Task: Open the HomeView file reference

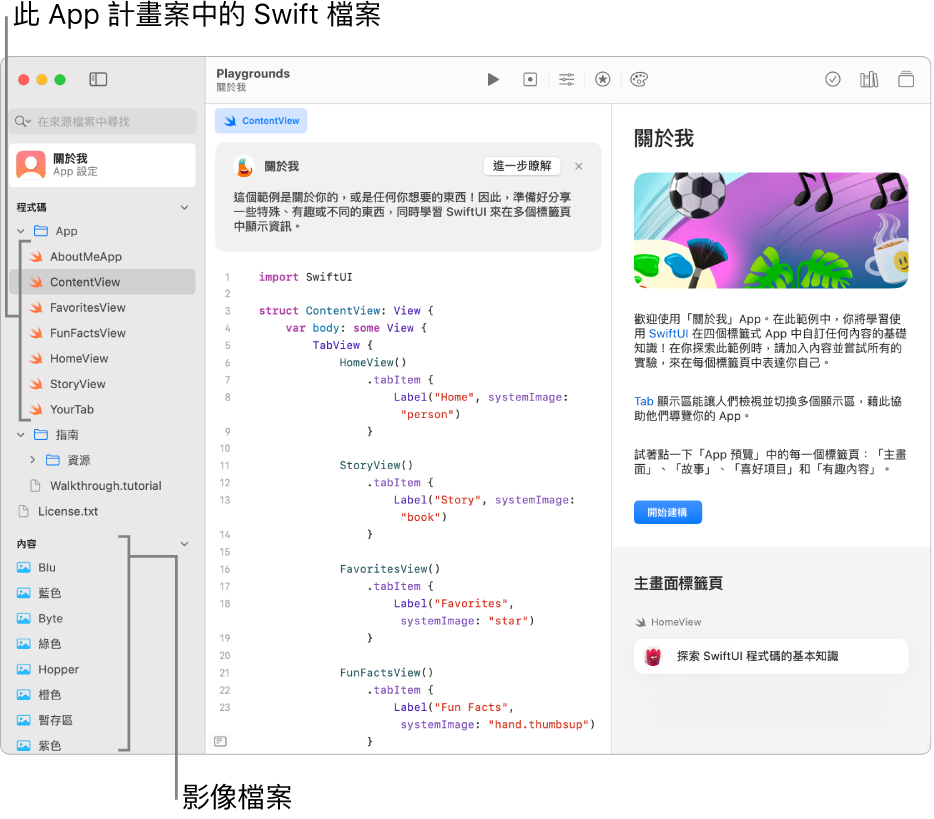Action: (x=668, y=622)
